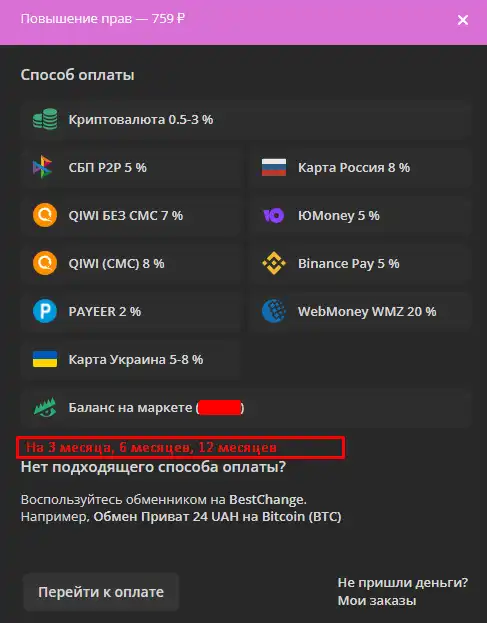Click the Ukrainian flag card icon
The width and height of the screenshot is (487, 623).
pos(45,359)
